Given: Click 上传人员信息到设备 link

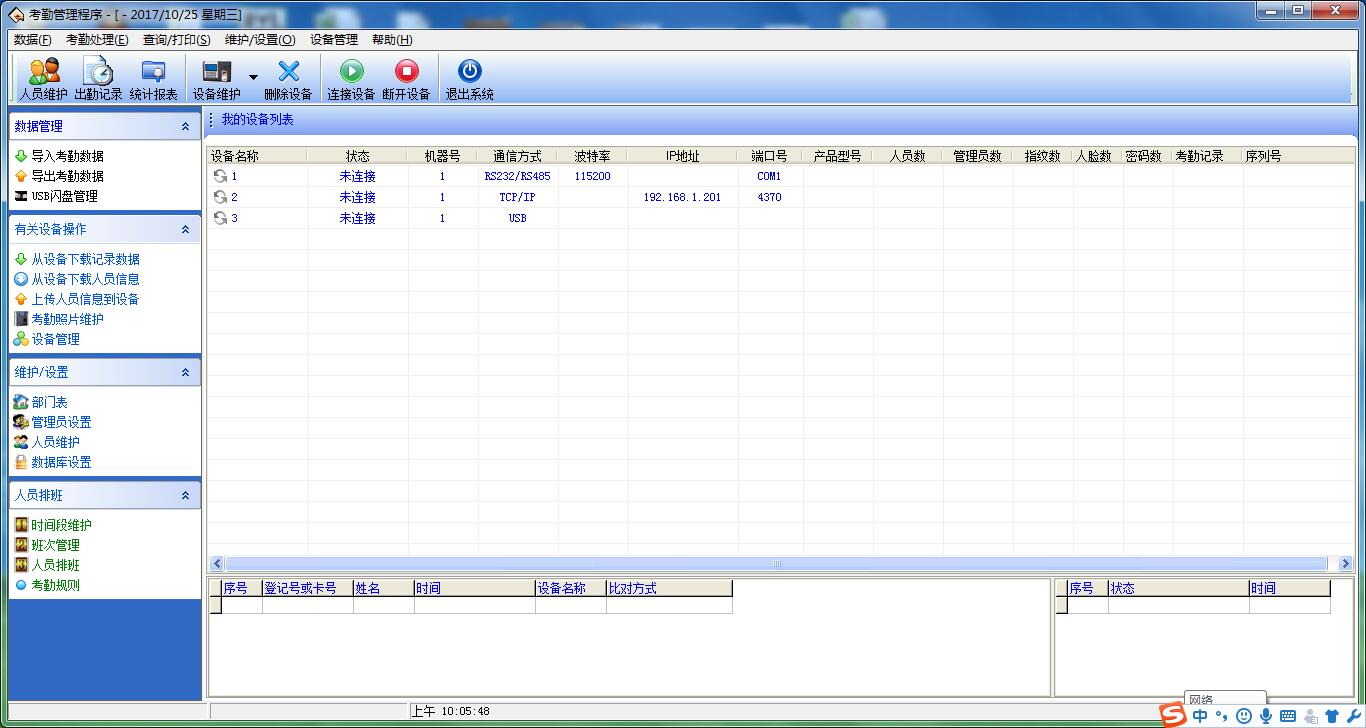Looking at the screenshot, I should [x=85, y=299].
